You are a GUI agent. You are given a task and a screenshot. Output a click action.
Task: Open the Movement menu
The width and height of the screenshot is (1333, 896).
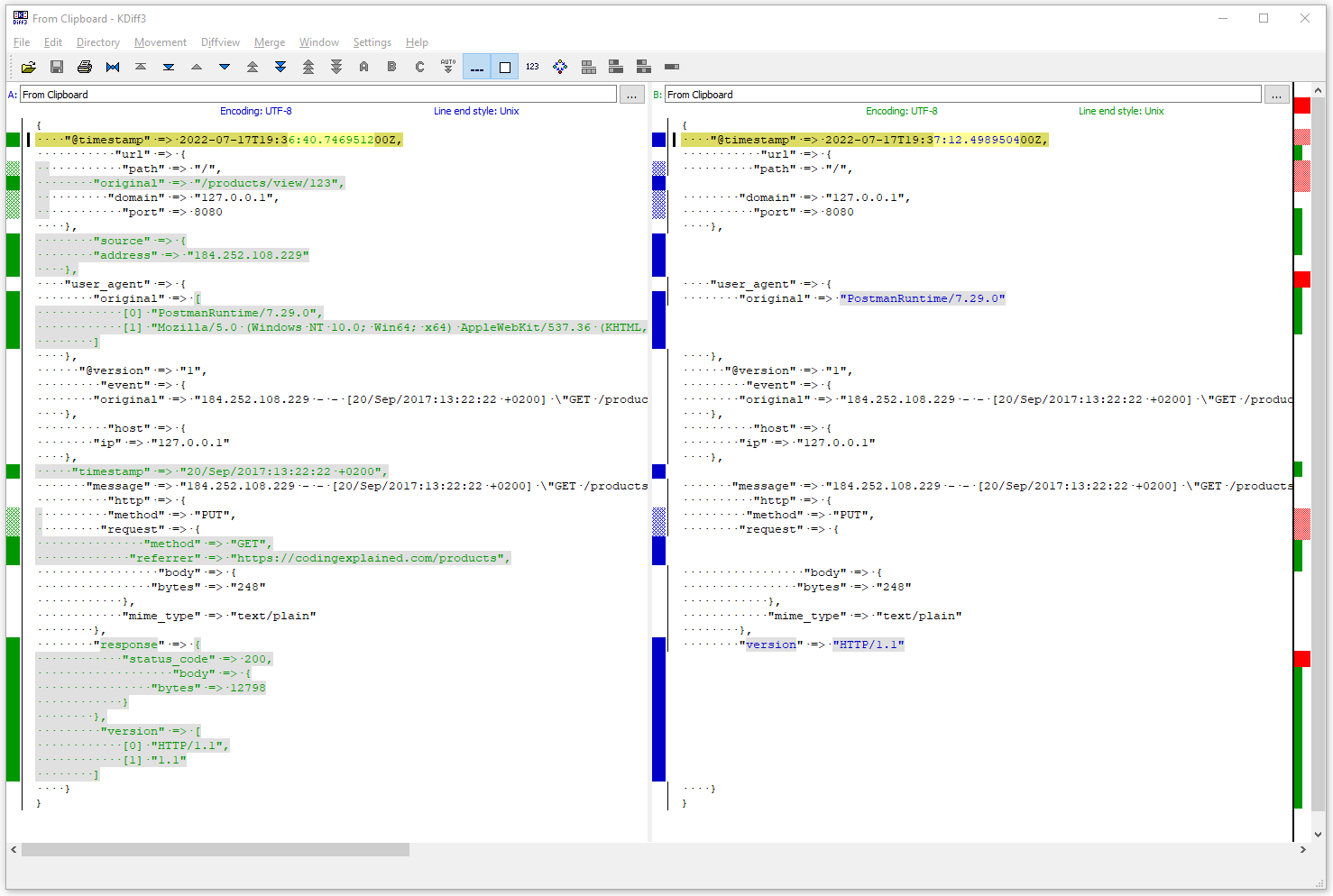point(160,42)
